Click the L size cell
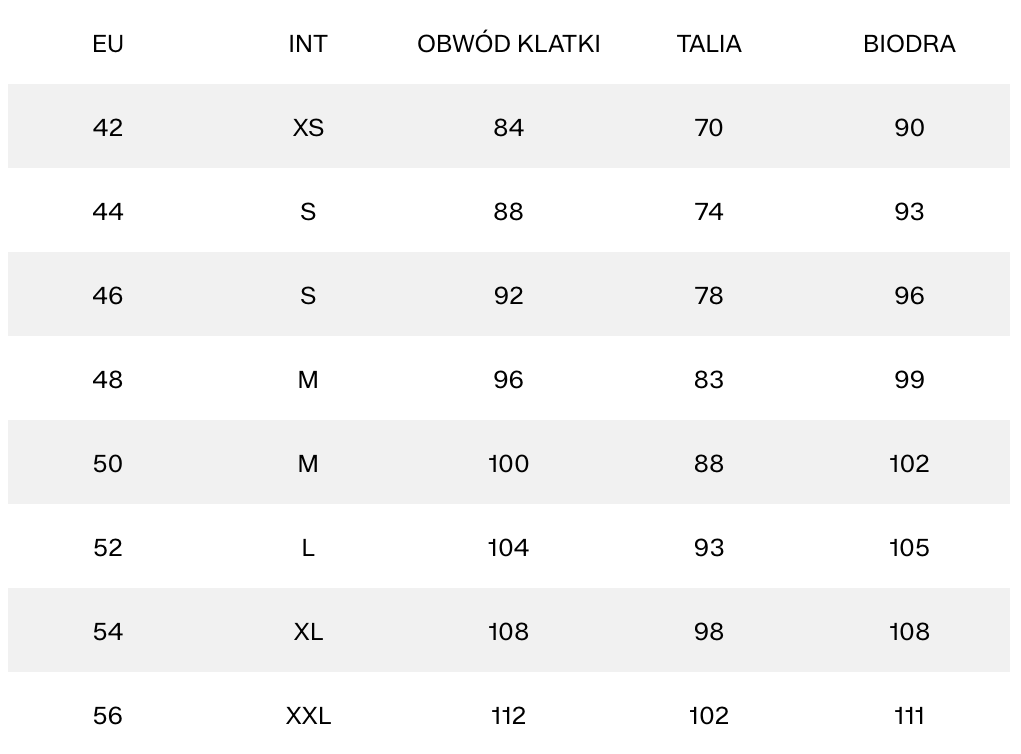The width and height of the screenshot is (1021, 754). (x=308, y=548)
